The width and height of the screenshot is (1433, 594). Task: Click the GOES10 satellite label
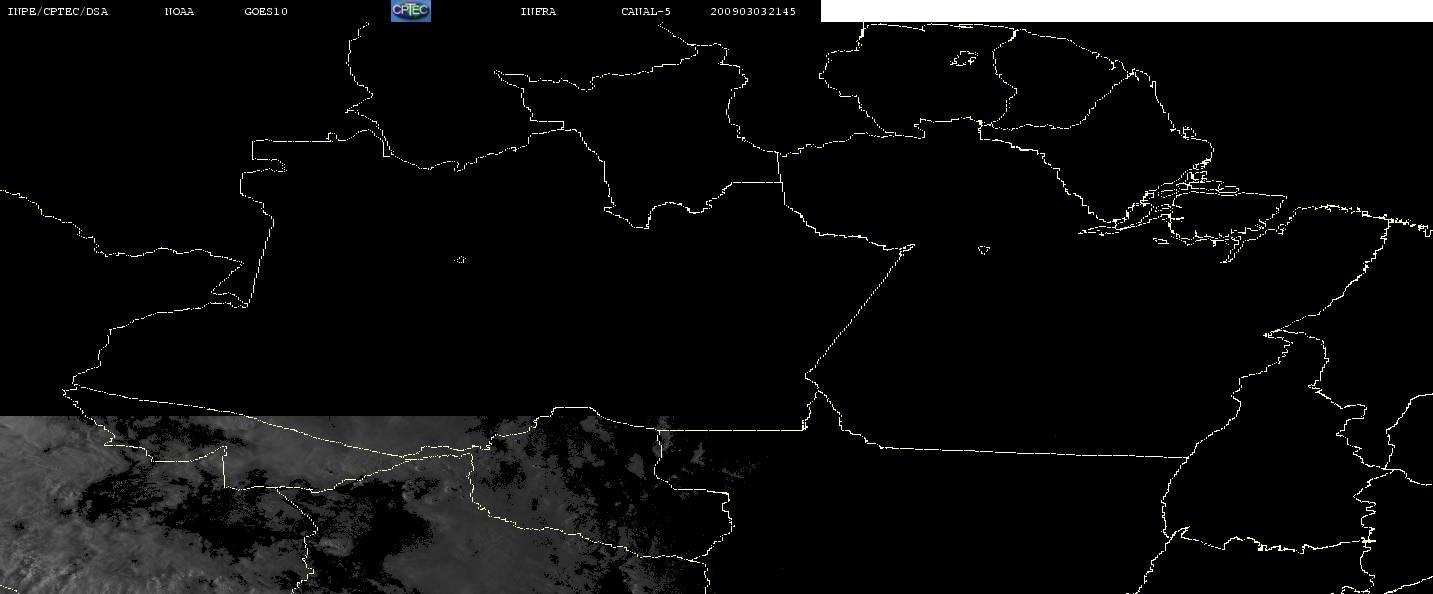click(266, 12)
